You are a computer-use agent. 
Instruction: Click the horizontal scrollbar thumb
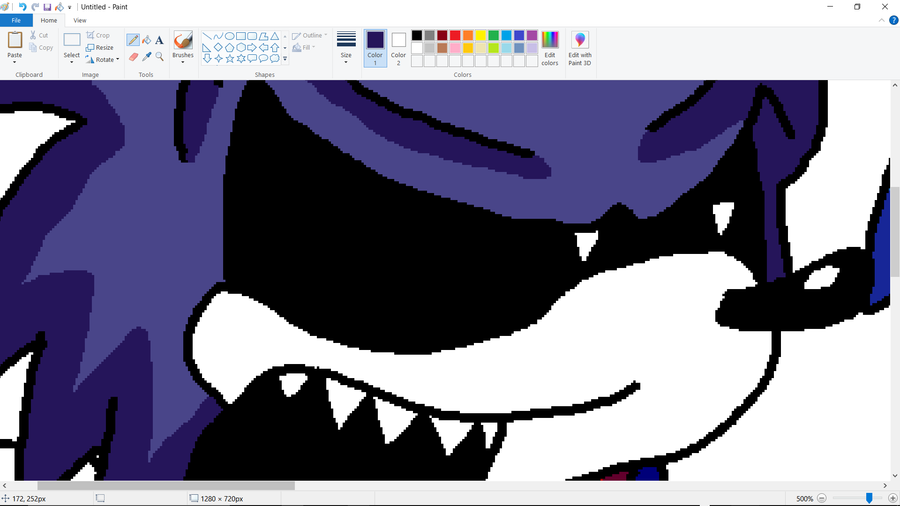point(166,486)
